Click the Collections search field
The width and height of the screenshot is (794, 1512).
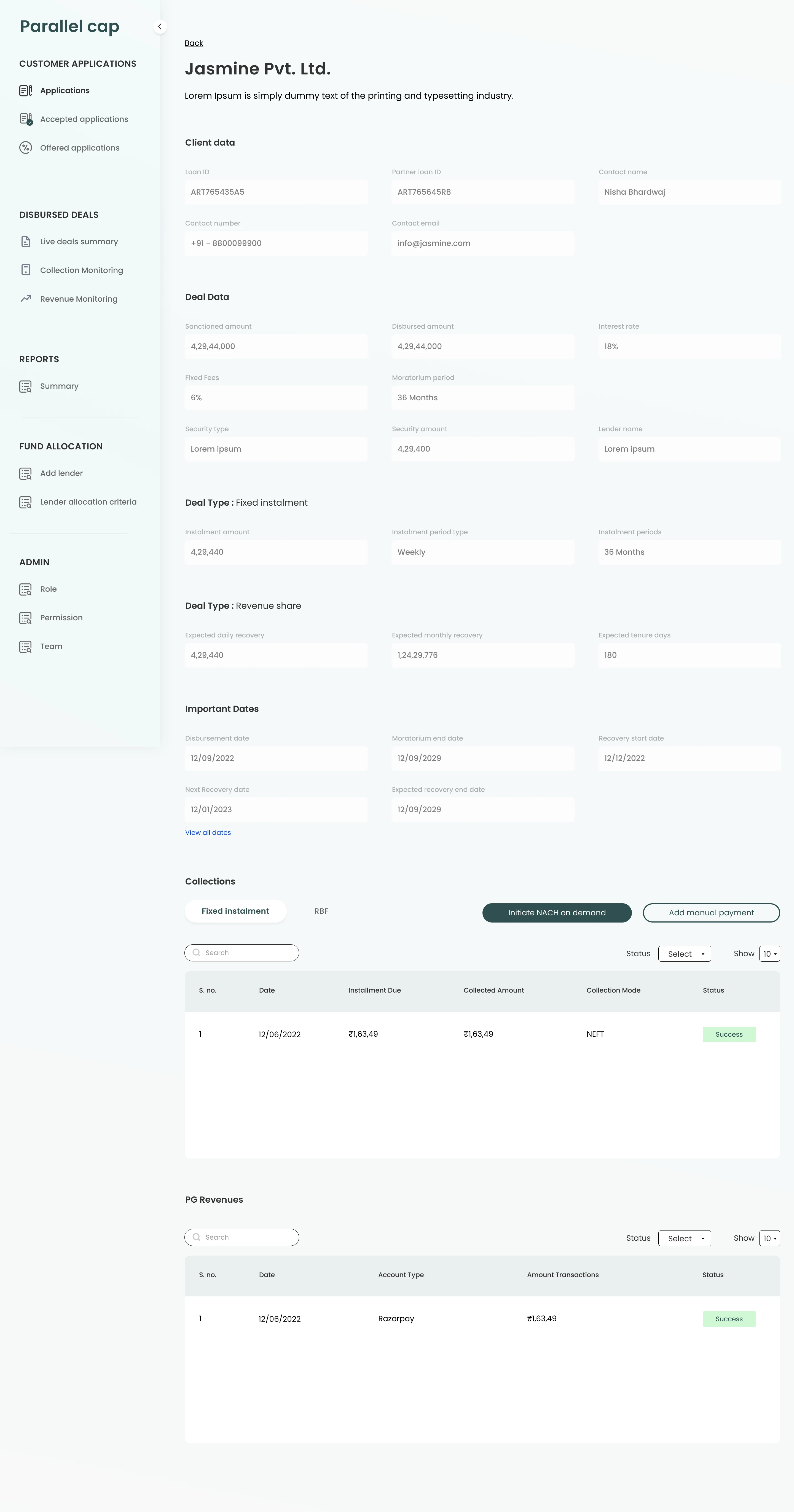tap(242, 953)
